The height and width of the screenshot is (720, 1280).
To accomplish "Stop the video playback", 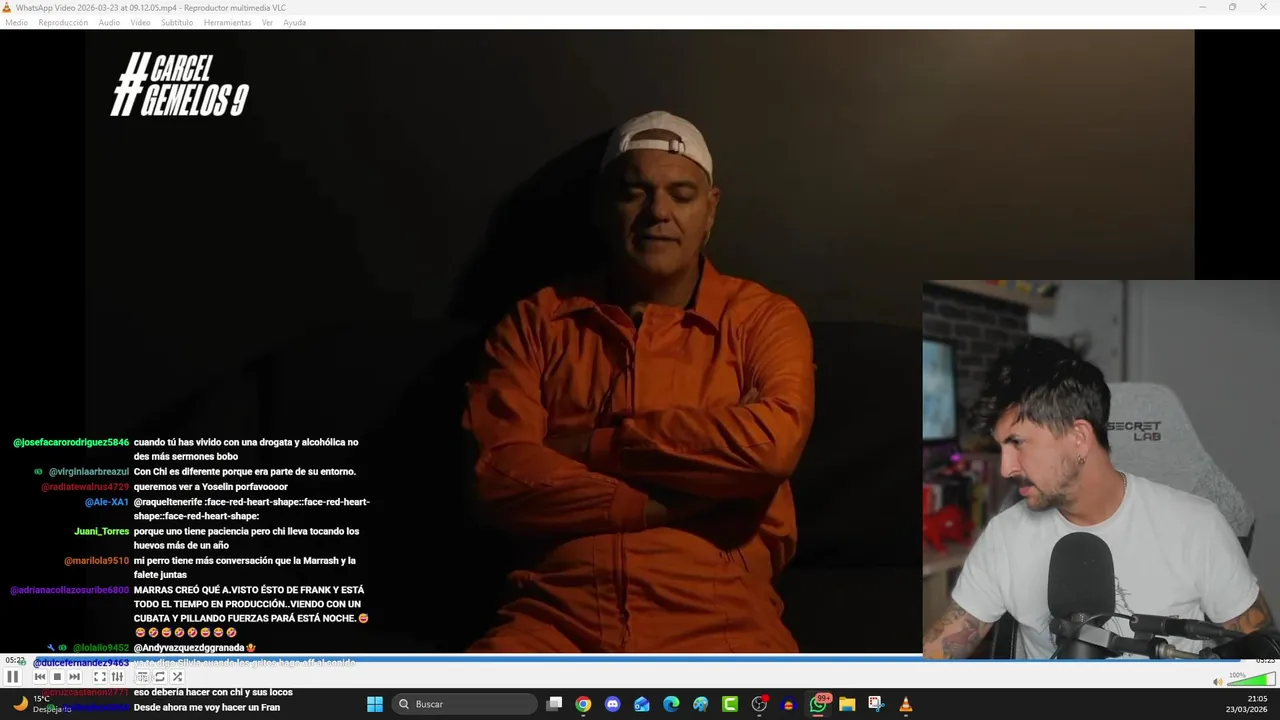I will point(57,677).
